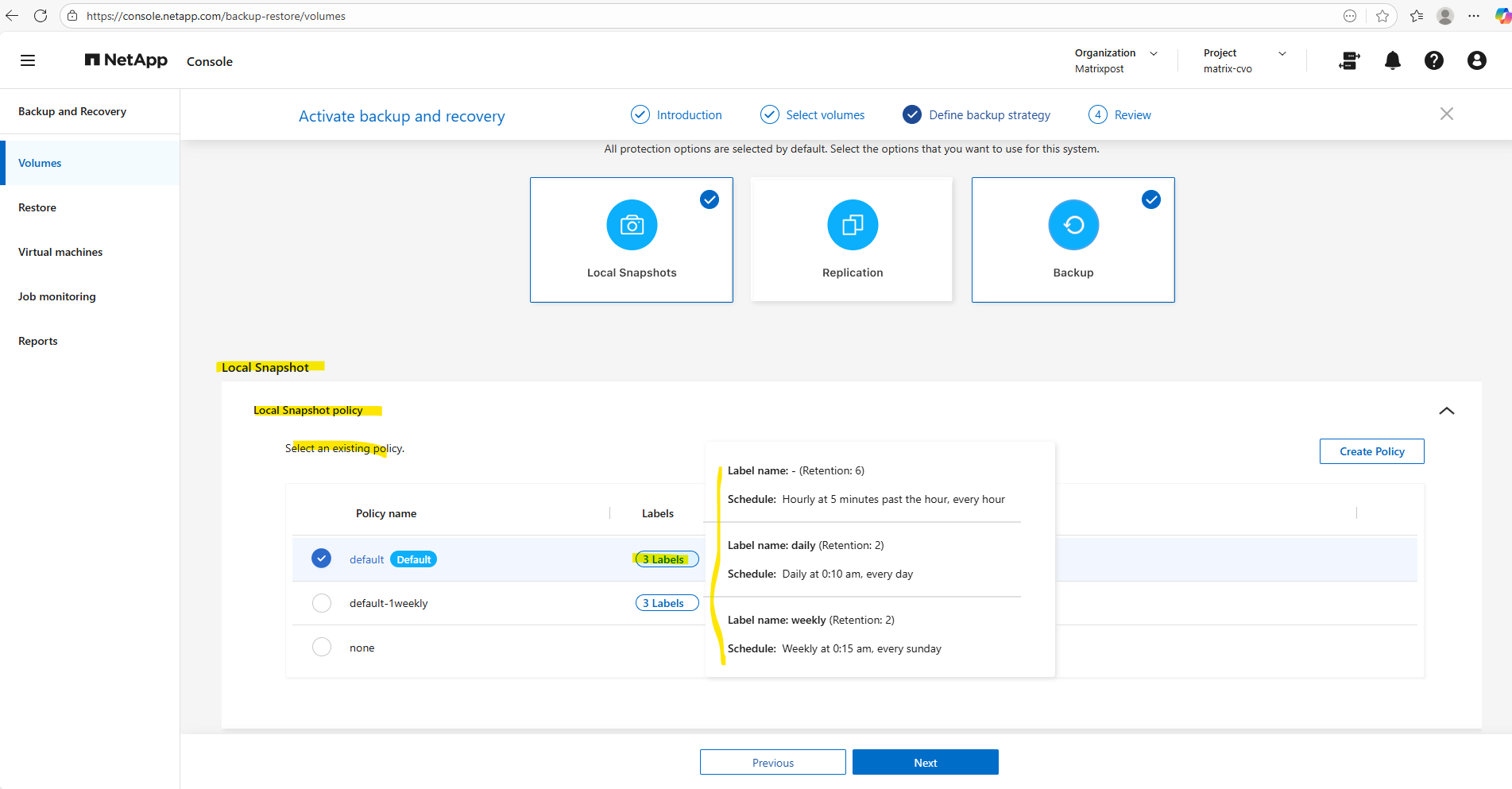
Task: Click the Next button
Action: pos(925,762)
